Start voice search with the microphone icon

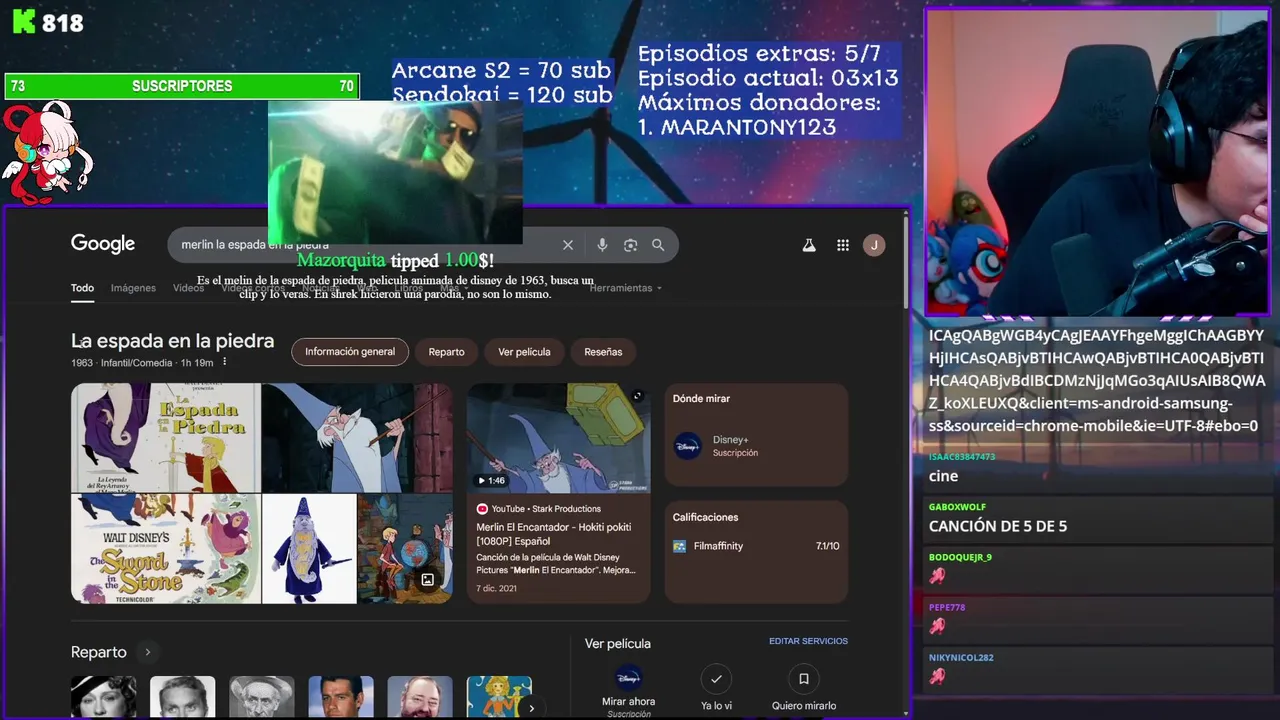(602, 245)
